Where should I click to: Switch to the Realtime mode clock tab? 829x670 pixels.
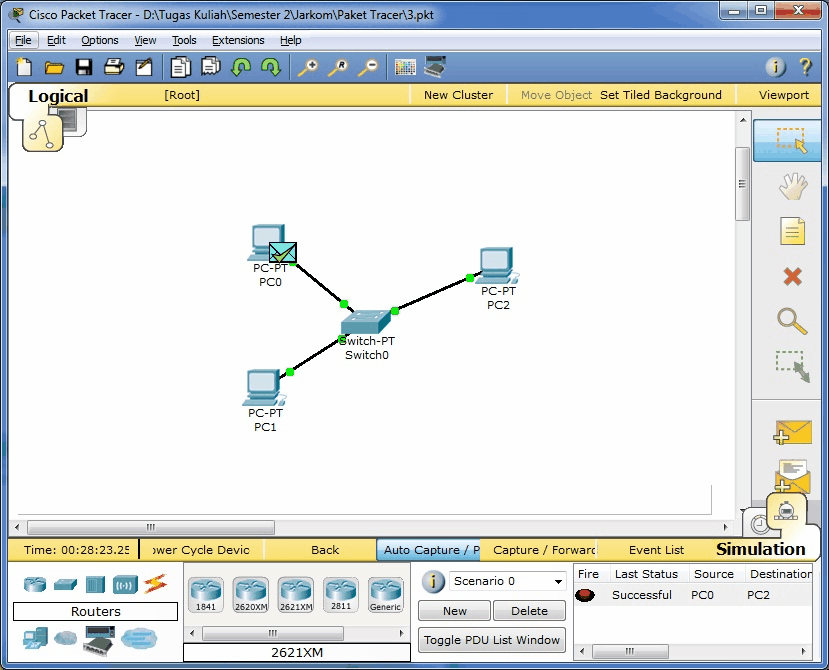pos(759,524)
